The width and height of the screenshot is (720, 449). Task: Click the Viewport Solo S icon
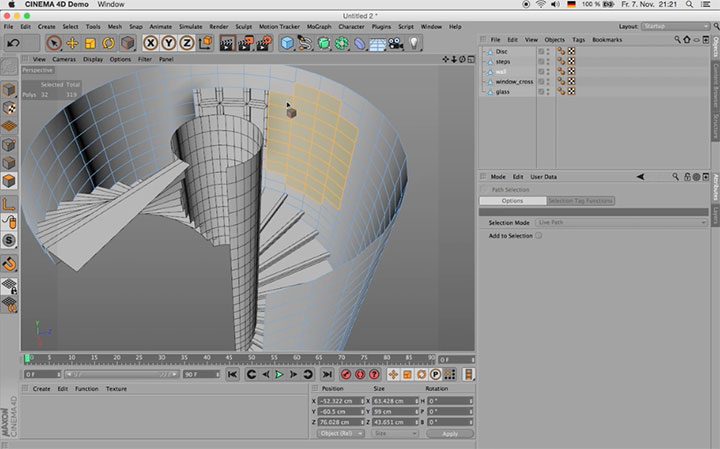click(x=9, y=241)
